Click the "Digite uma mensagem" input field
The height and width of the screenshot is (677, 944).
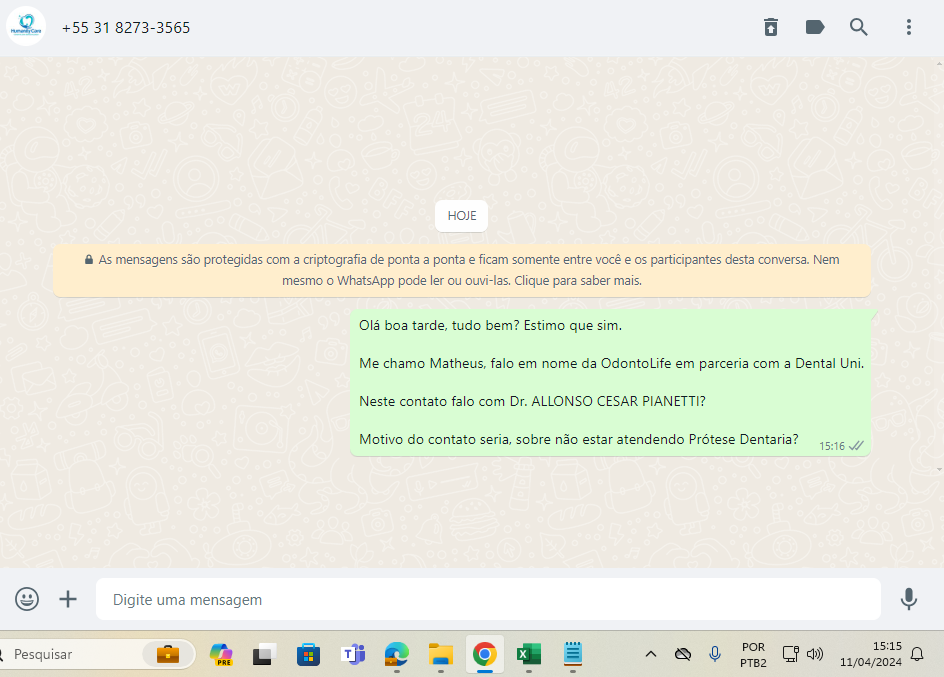click(x=488, y=600)
